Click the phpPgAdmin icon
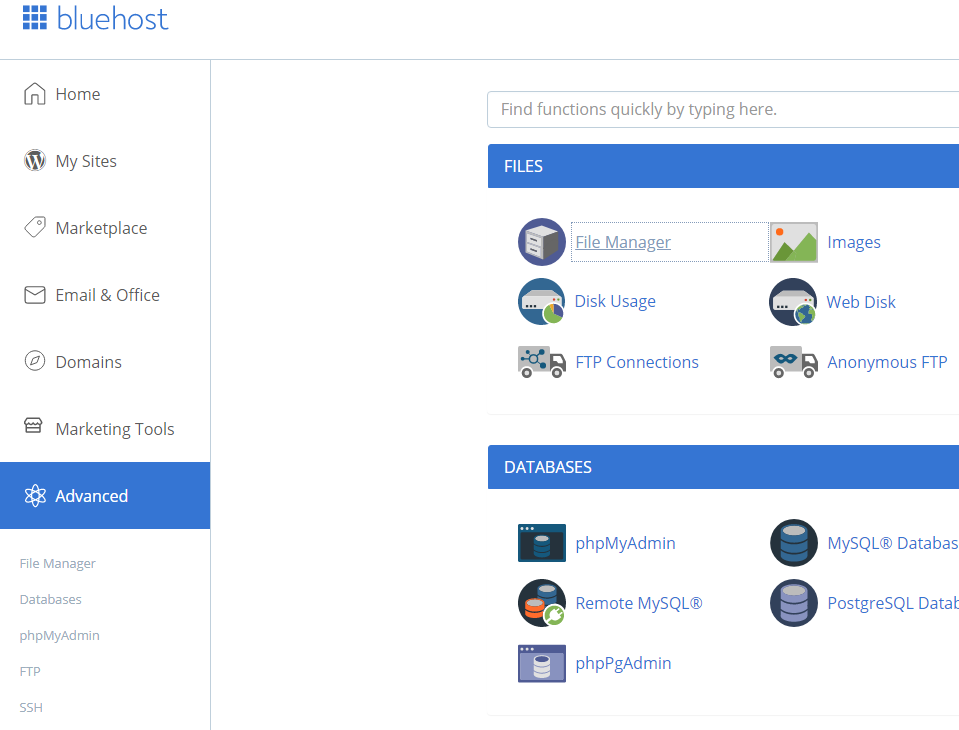This screenshot has width=959, height=730. click(x=542, y=663)
